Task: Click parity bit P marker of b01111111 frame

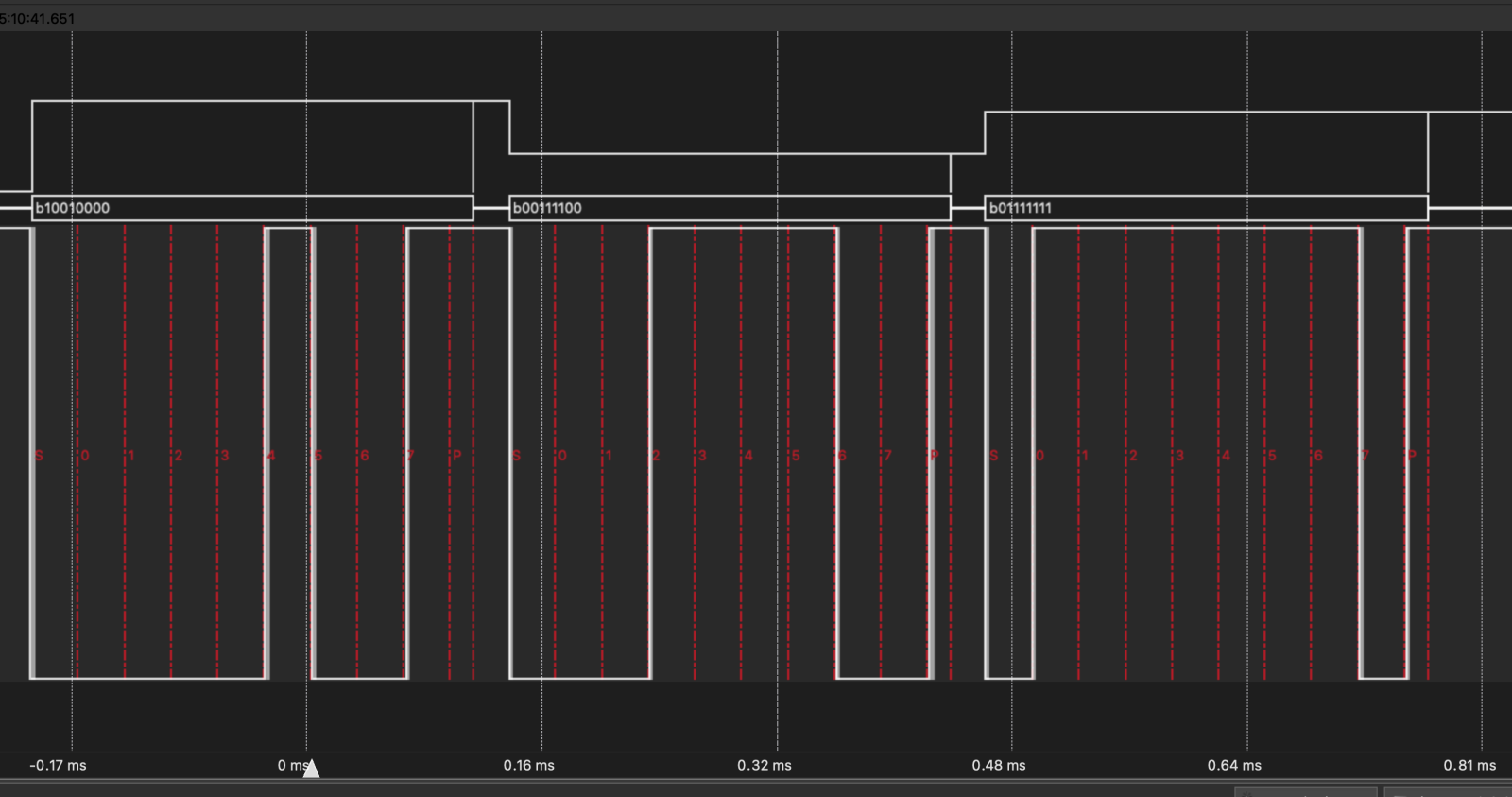Action: 1412,456
